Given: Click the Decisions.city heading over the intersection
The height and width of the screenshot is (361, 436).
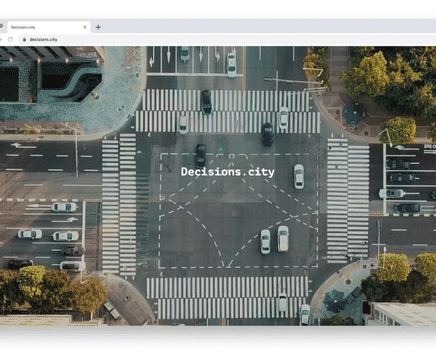Looking at the screenshot, I should coord(228,172).
